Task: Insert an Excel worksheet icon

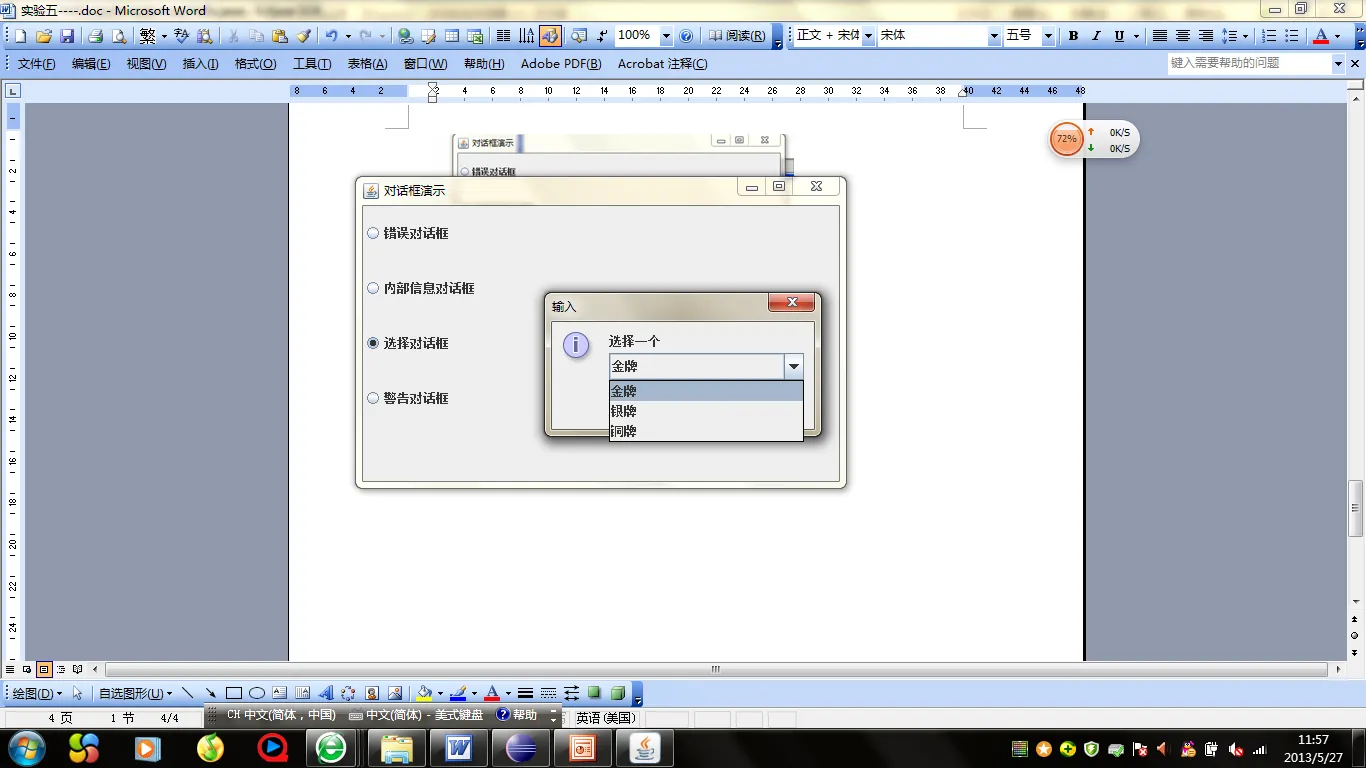Action: pyautogui.click(x=475, y=36)
